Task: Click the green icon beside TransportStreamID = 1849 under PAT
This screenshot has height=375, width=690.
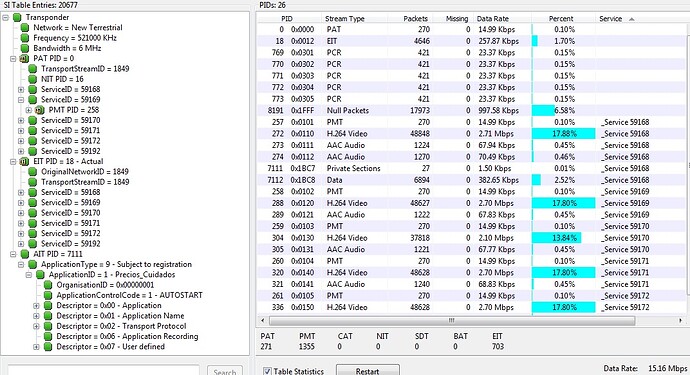Action: [33, 69]
